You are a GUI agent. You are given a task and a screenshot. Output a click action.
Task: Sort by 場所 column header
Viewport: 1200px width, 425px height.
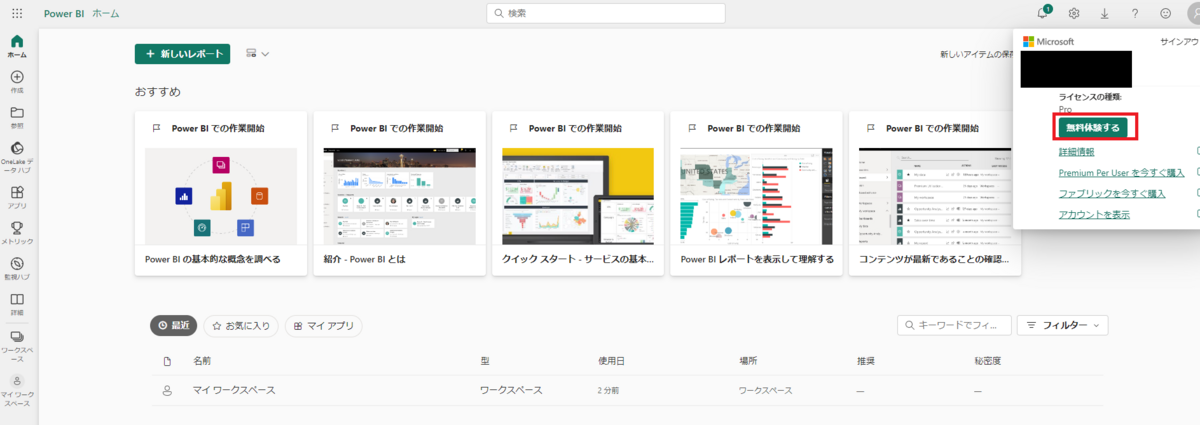pyautogui.click(x=748, y=360)
